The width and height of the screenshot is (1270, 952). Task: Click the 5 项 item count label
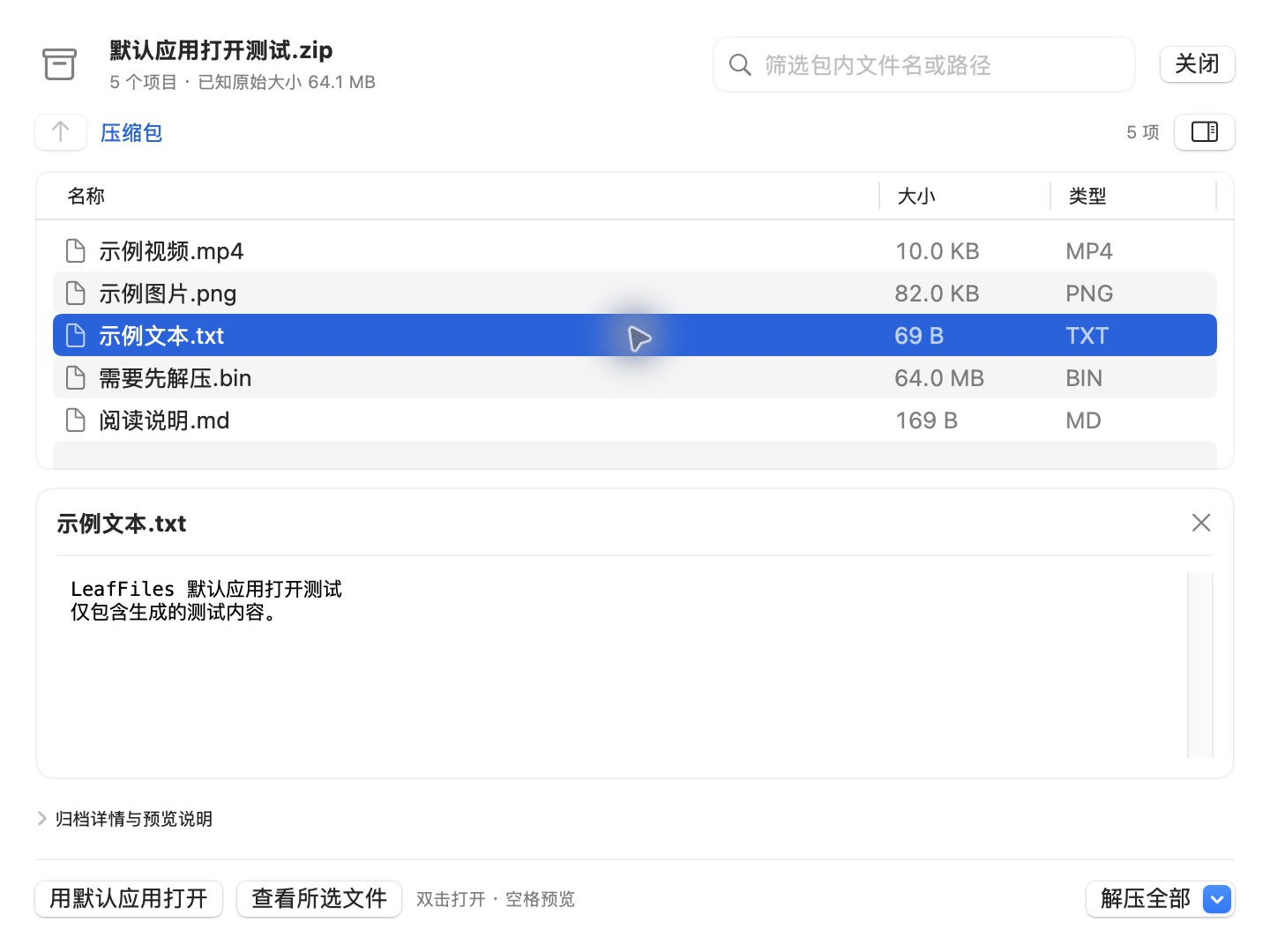click(1143, 132)
